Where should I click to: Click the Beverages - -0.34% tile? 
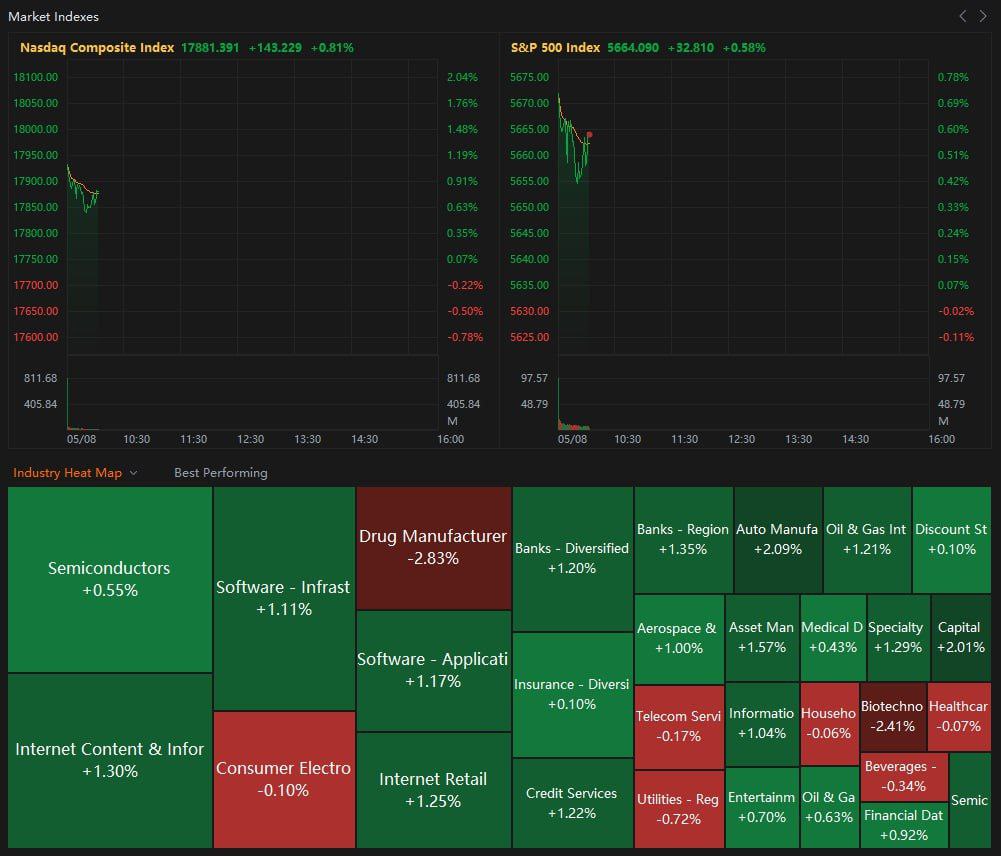[903, 777]
